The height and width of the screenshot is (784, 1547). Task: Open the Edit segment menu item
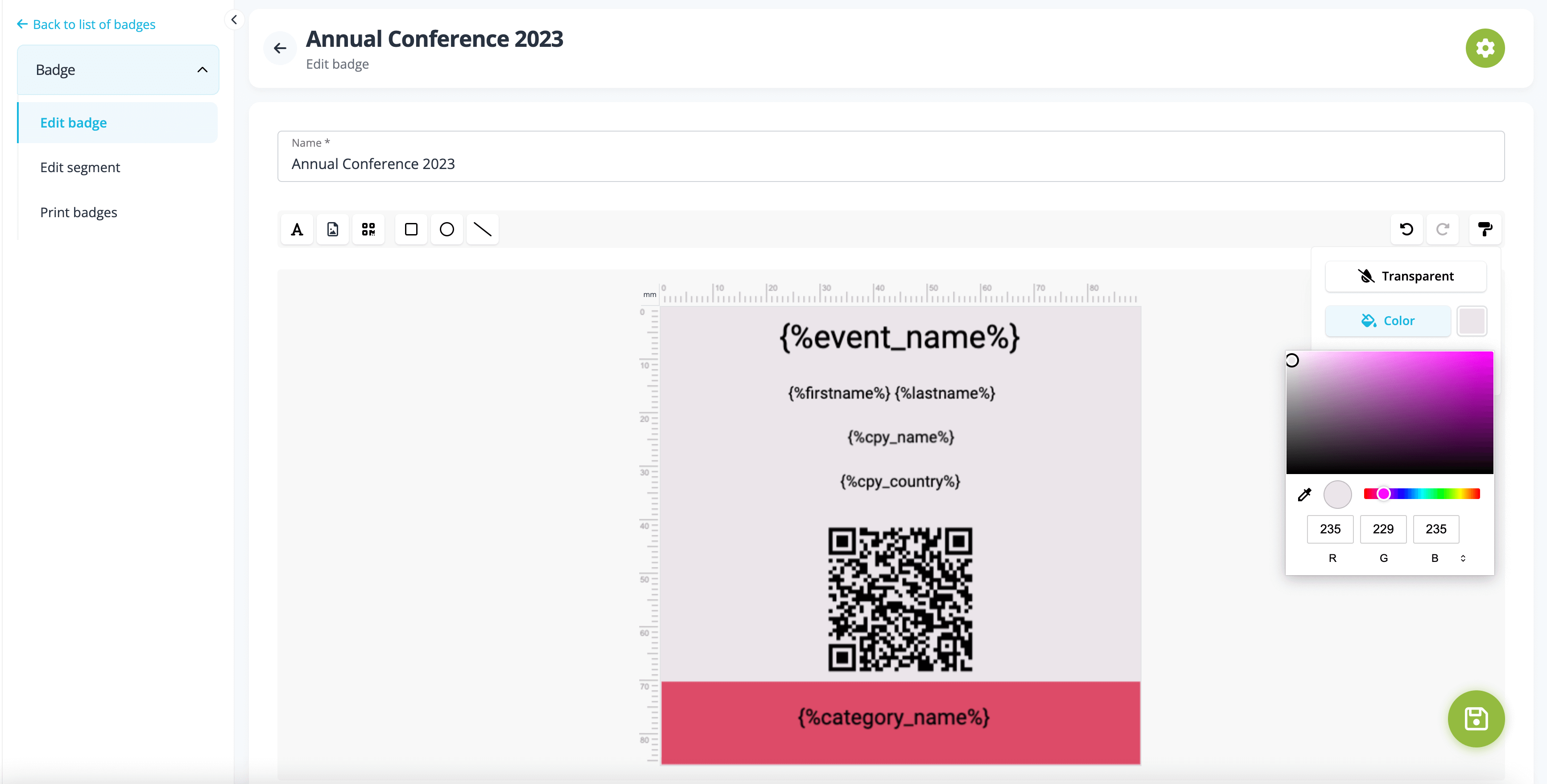pyautogui.click(x=80, y=168)
